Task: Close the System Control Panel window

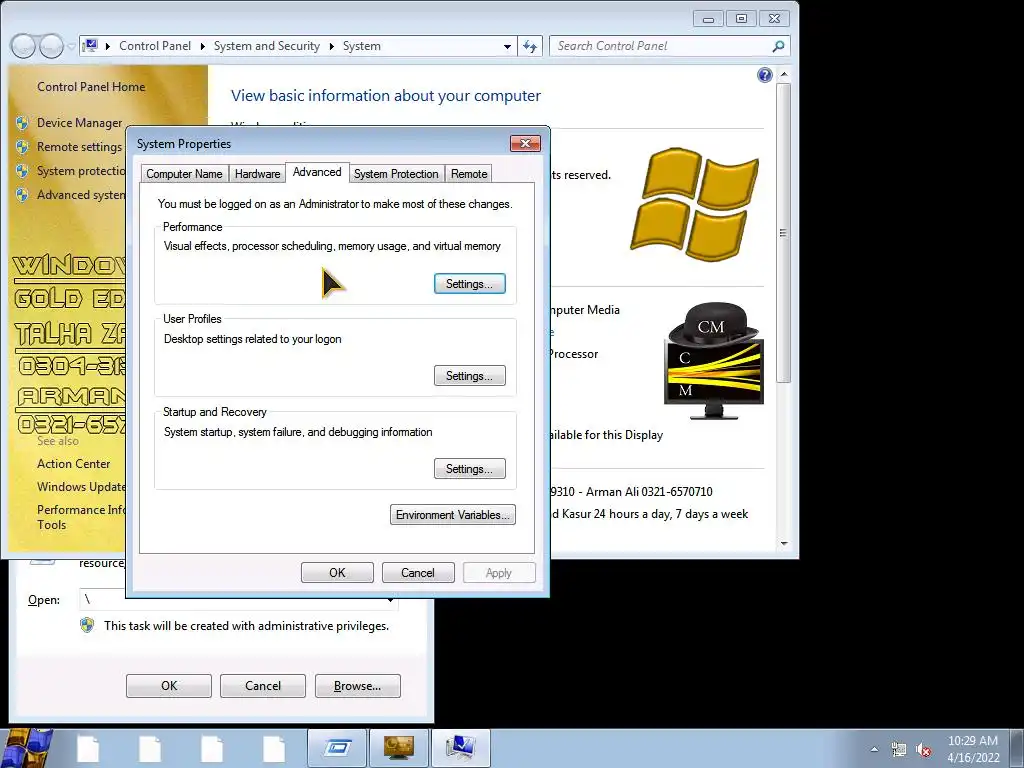Action: click(775, 19)
